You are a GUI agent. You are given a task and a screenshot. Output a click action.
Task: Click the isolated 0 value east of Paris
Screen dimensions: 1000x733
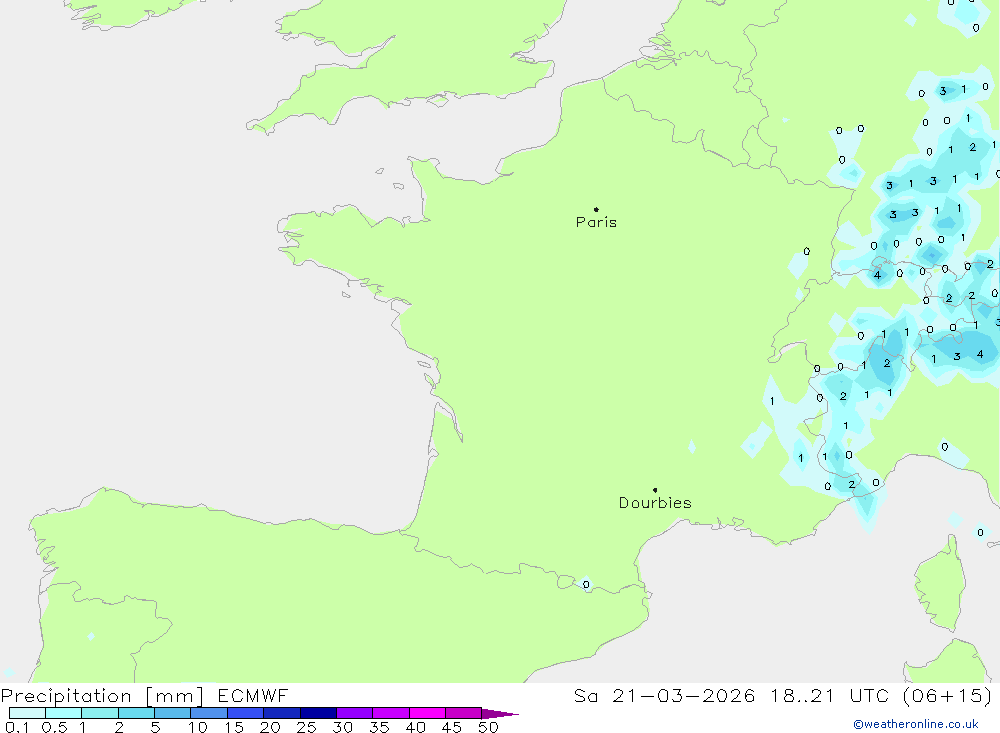tap(807, 252)
